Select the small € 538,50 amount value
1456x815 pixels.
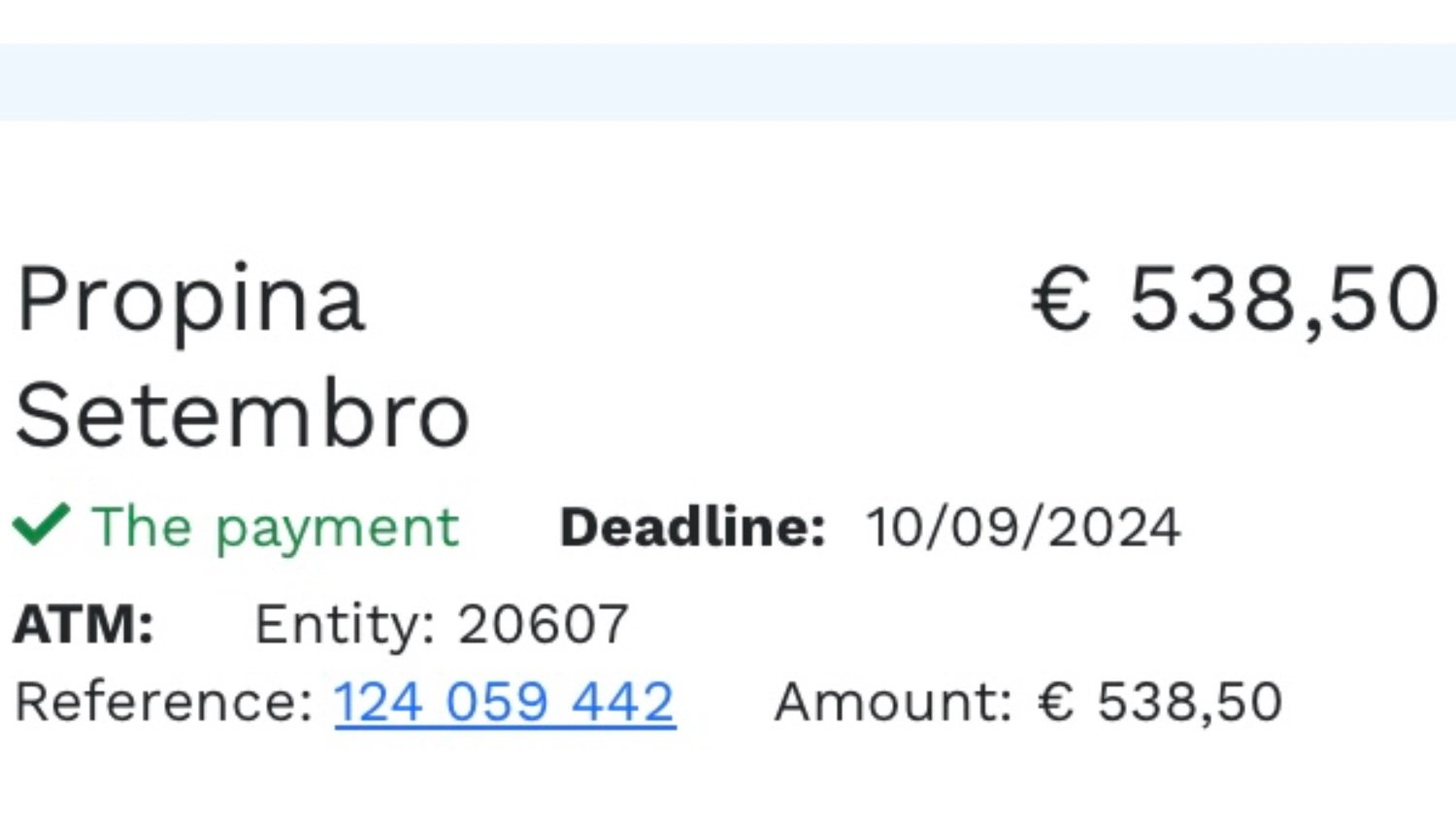point(1160,701)
